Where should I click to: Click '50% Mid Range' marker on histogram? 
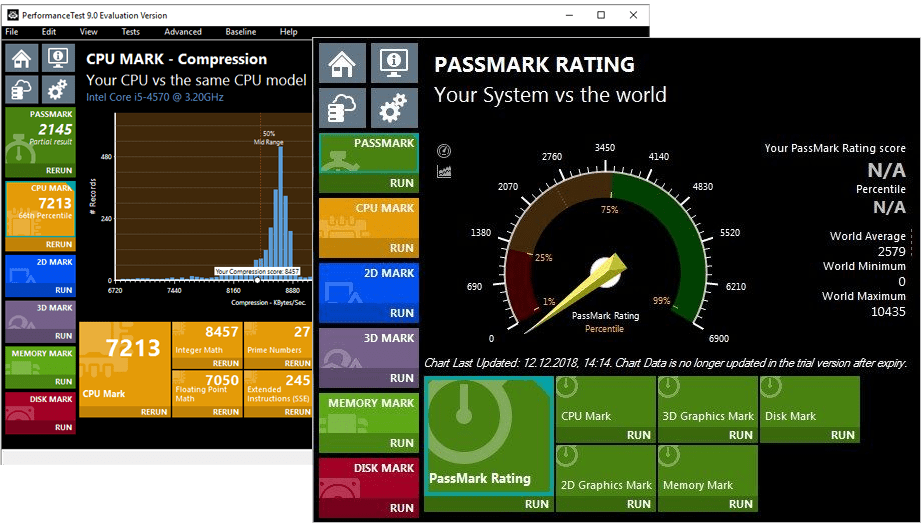point(268,138)
